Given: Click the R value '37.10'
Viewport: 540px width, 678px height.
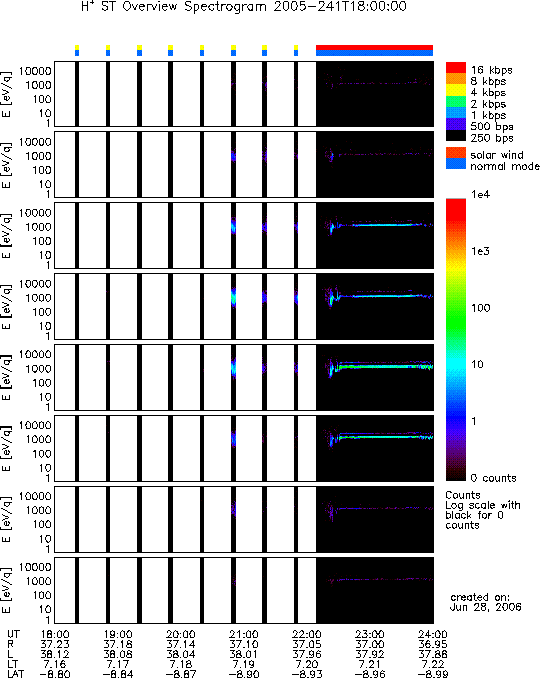Looking at the screenshot, I should tap(243, 644).
